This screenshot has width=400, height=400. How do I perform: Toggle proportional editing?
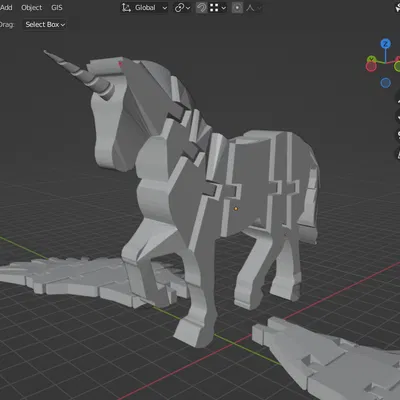click(237, 7)
